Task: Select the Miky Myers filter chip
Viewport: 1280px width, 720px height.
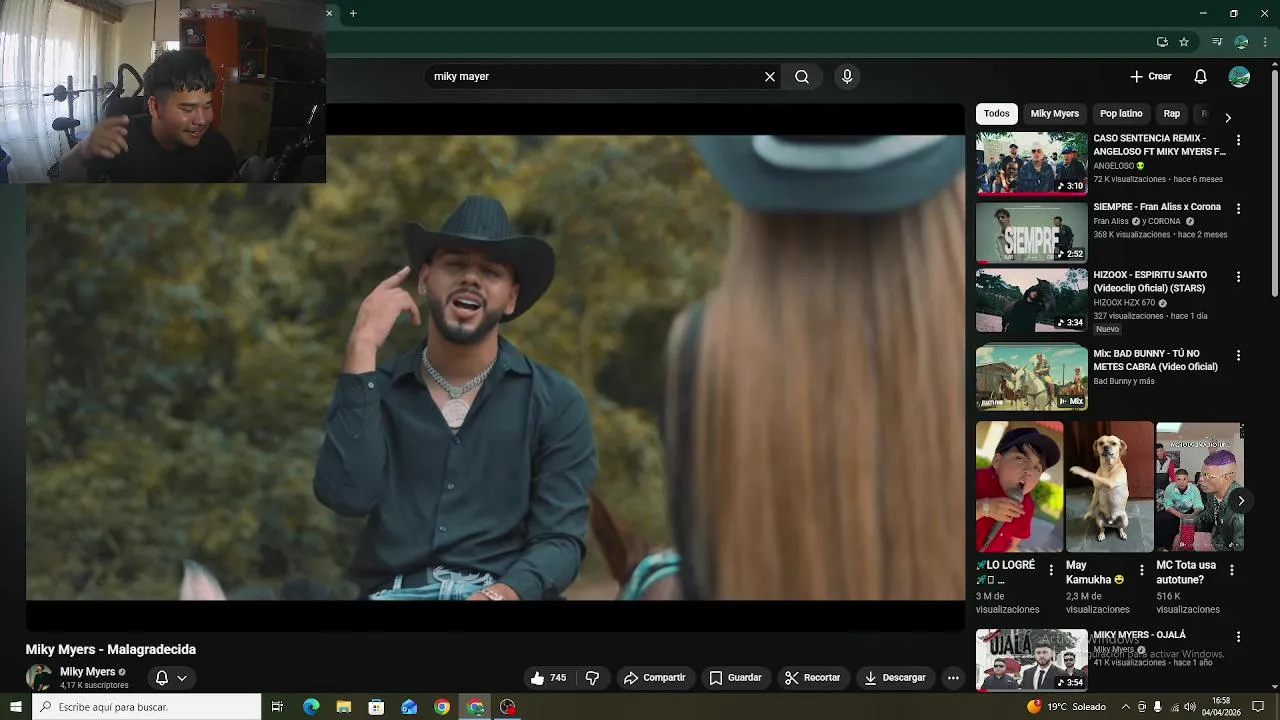Action: coord(1055,114)
